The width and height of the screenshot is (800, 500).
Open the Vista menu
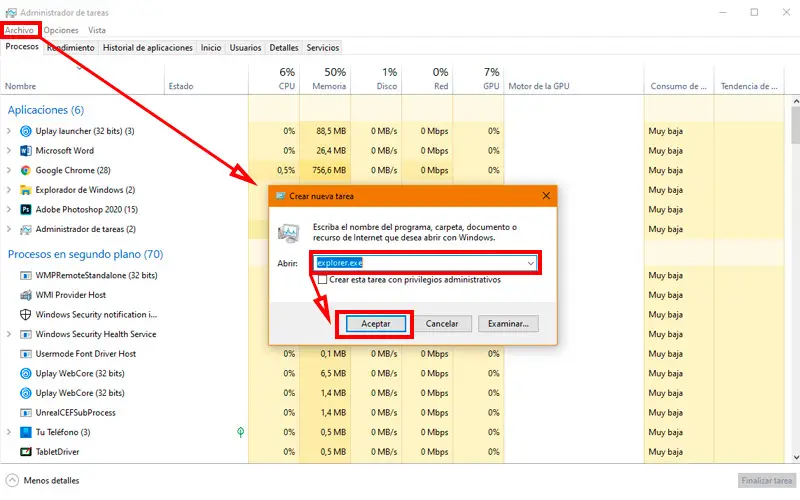[x=96, y=30]
